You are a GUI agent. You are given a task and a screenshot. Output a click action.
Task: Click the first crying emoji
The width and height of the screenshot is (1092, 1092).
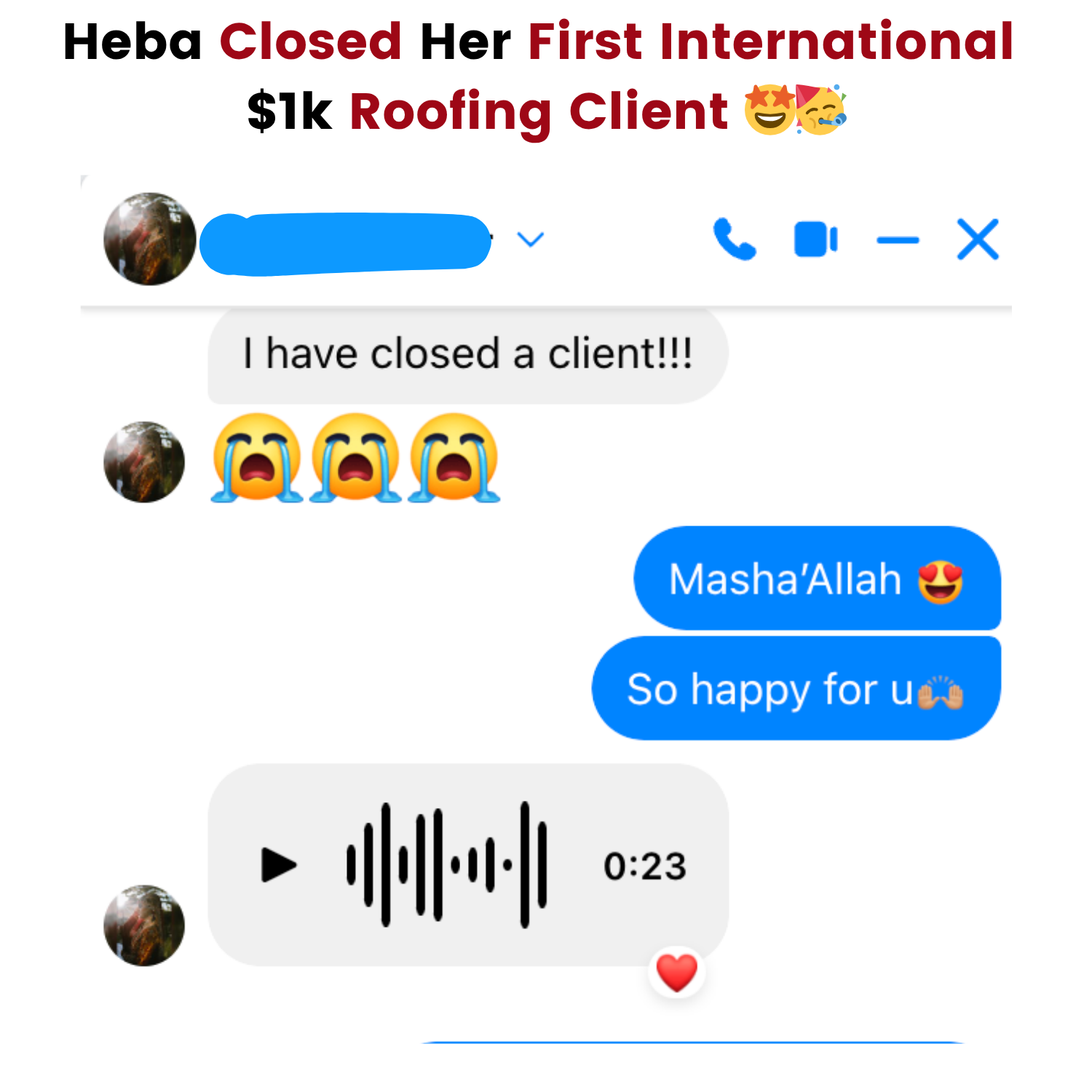(256, 458)
